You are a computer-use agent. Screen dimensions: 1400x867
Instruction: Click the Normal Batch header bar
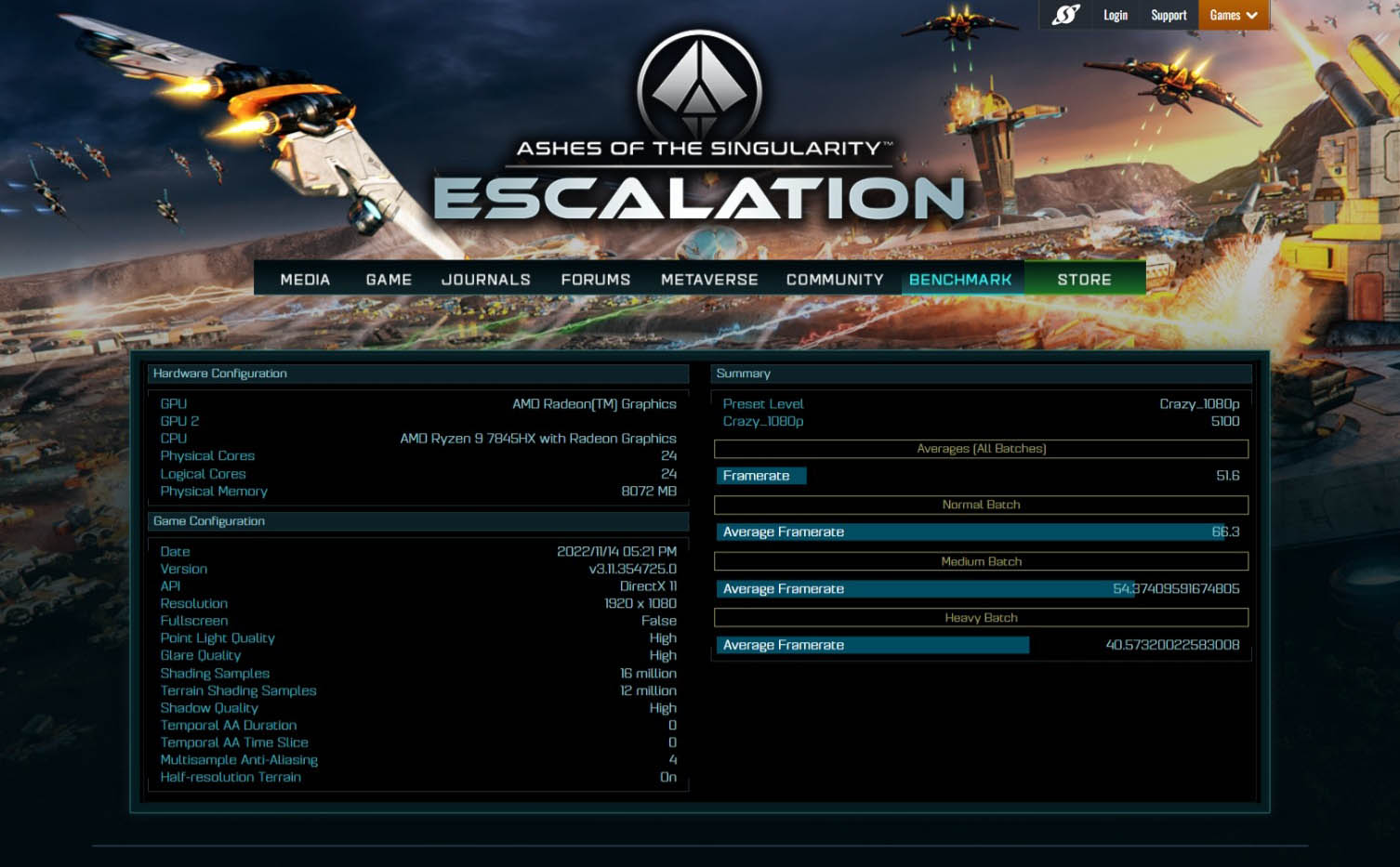pyautogui.click(x=981, y=505)
